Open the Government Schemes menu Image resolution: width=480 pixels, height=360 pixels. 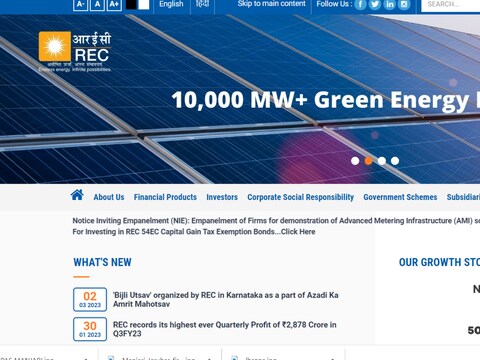point(400,197)
